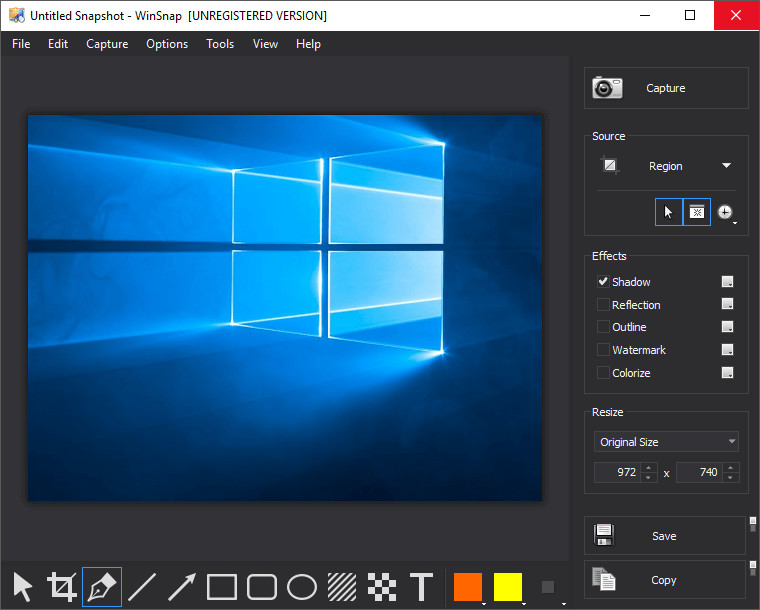Select the Hatch highlight tool
Screen dimensions: 760x610
pyautogui.click(x=342, y=587)
